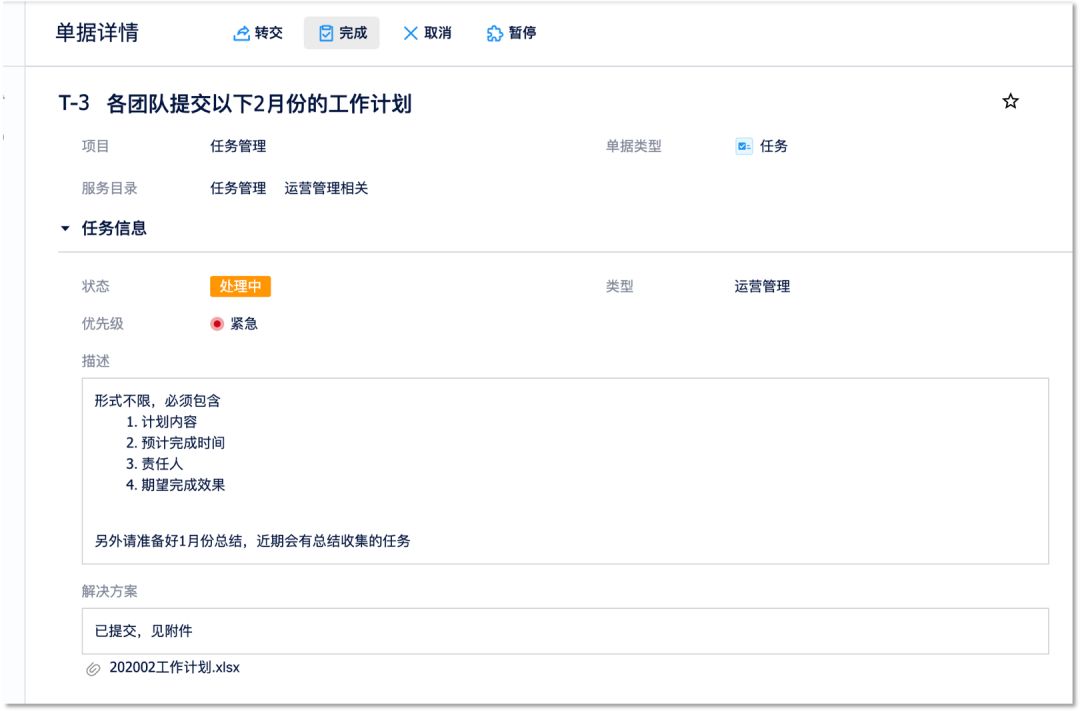Click the paperclip attachment icon

click(94, 668)
